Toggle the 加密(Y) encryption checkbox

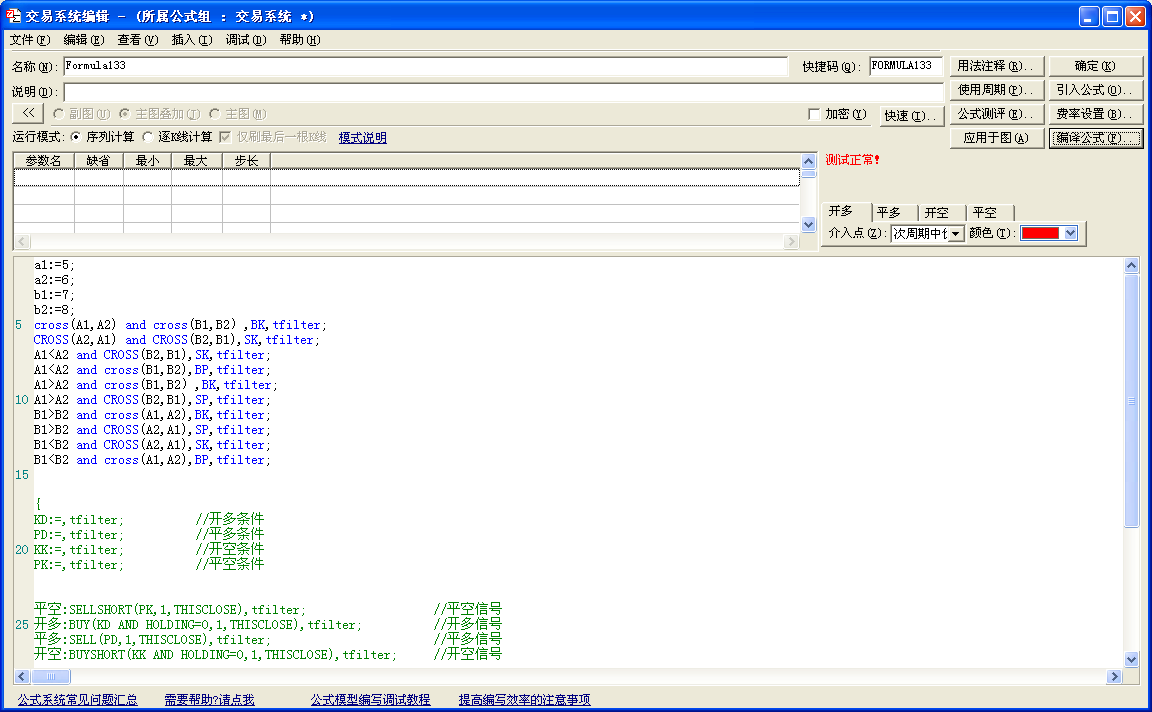click(814, 114)
